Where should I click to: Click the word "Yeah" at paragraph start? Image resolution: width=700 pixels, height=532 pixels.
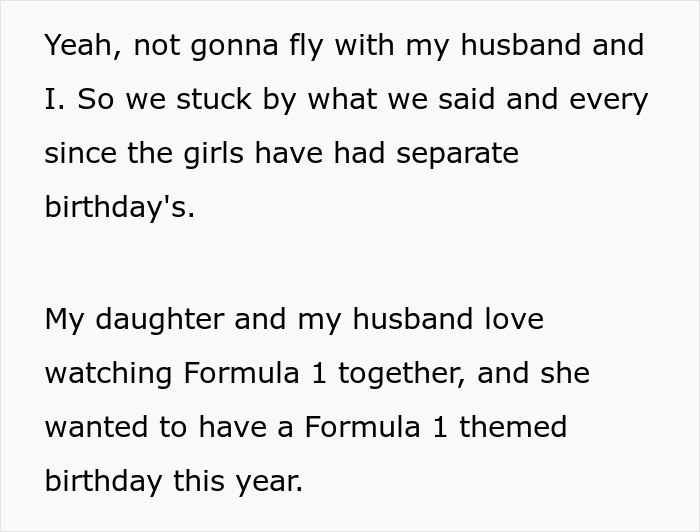(80, 46)
